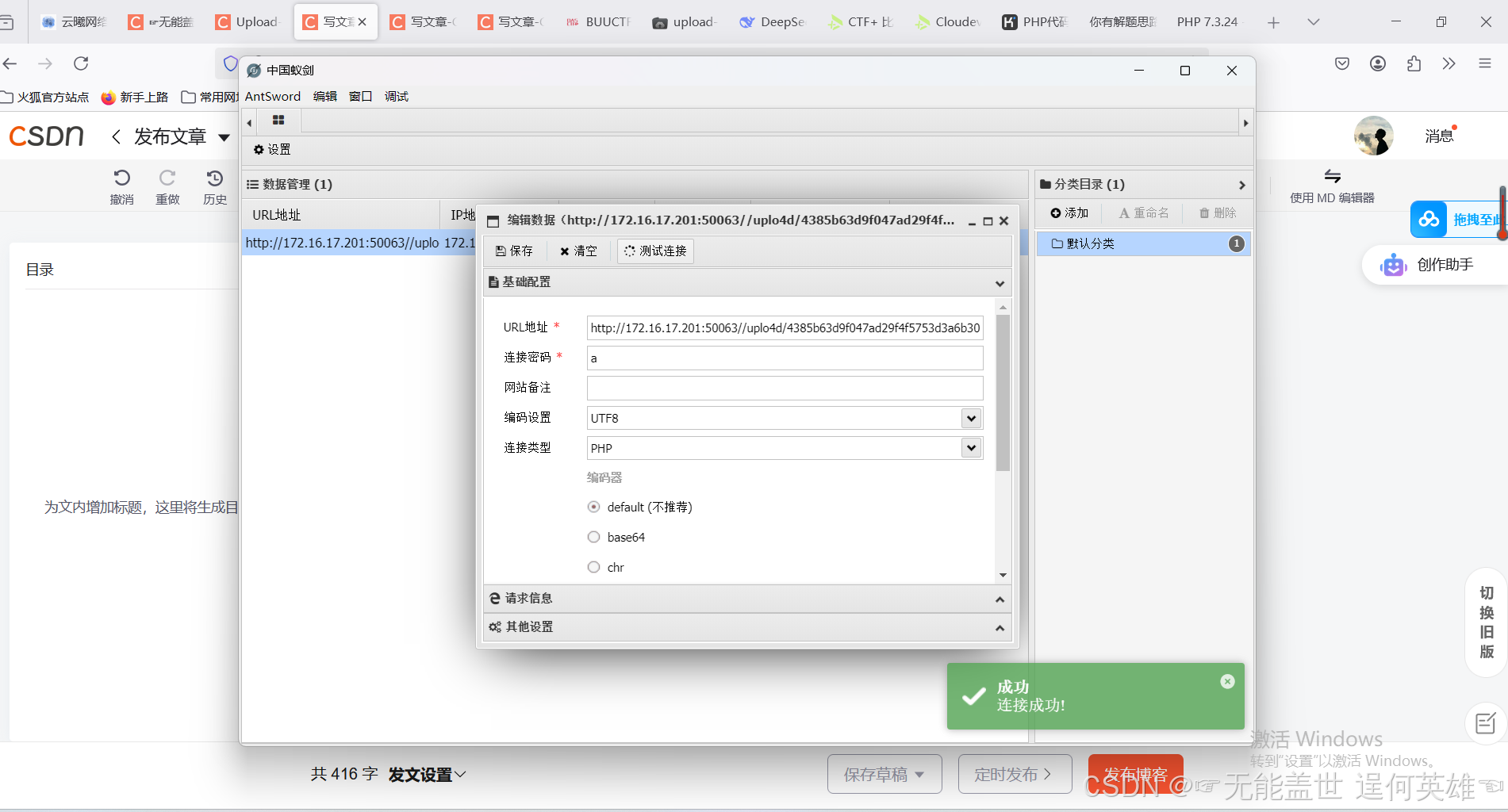Image resolution: width=1508 pixels, height=812 pixels.
Task: Click the browser back arrow
Action: tap(10, 63)
